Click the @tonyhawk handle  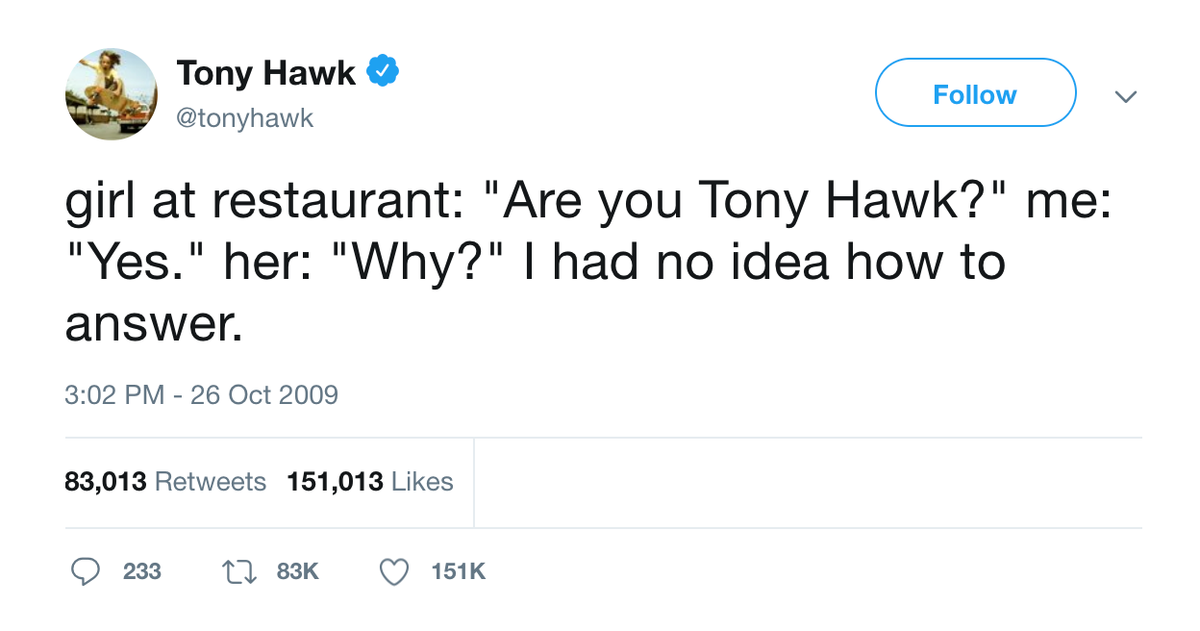click(x=245, y=119)
